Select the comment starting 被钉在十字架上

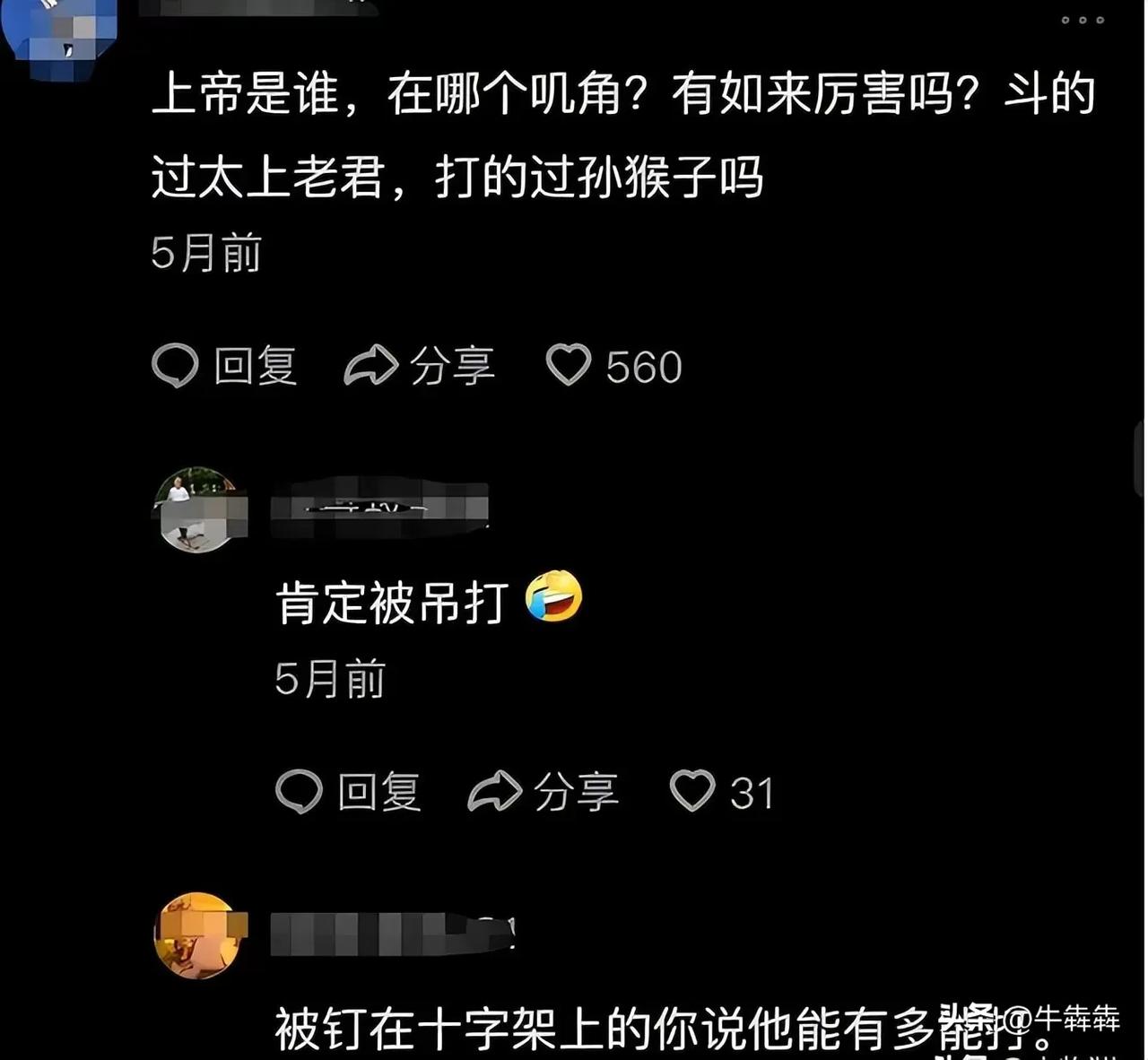pyautogui.click(x=664, y=1030)
